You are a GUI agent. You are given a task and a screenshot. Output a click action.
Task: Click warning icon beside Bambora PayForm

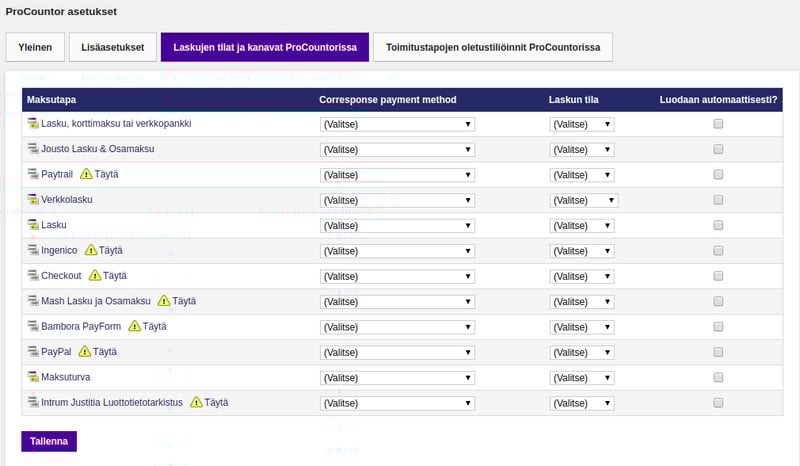pos(134,326)
